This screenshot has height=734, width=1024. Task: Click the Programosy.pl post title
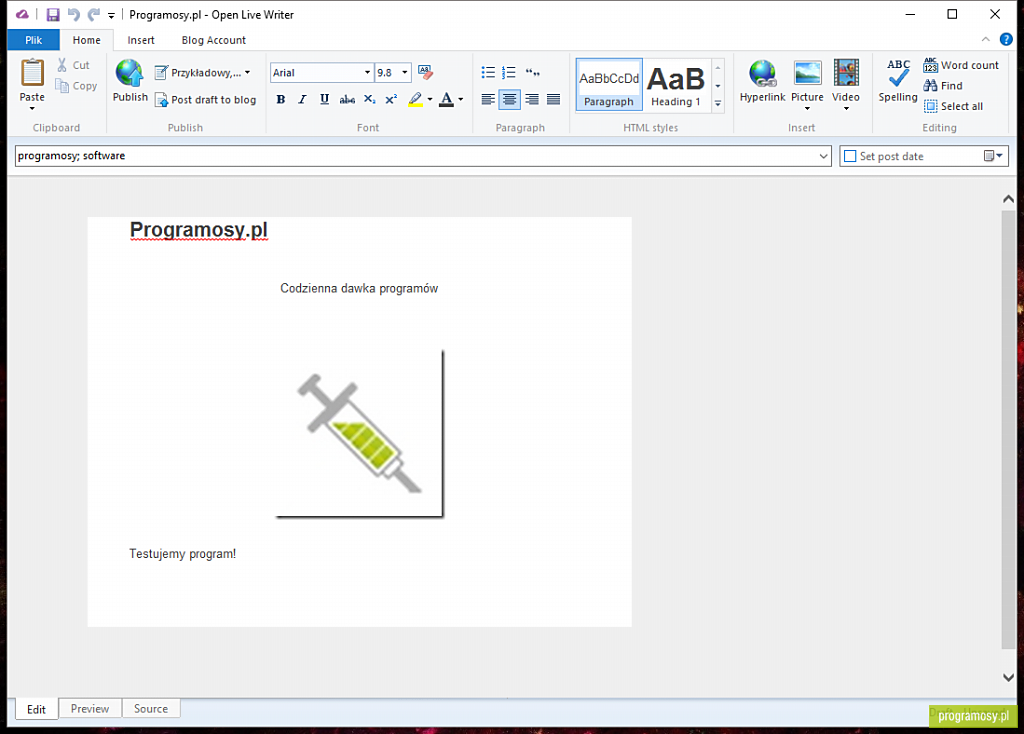pyautogui.click(x=199, y=230)
